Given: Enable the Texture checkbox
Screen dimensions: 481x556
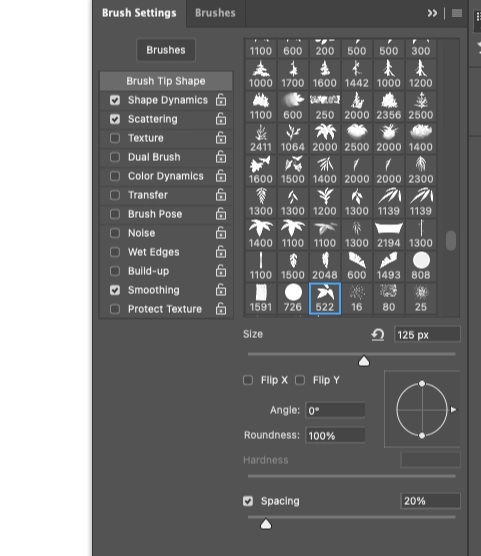Looking at the screenshot, I should [x=115, y=138].
